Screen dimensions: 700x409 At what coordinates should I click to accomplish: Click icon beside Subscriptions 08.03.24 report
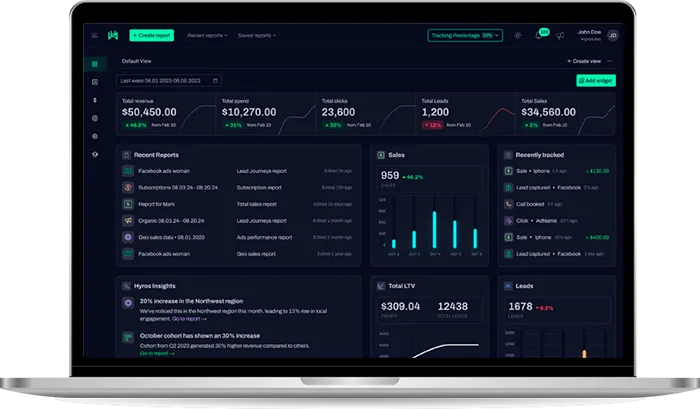[128, 188]
